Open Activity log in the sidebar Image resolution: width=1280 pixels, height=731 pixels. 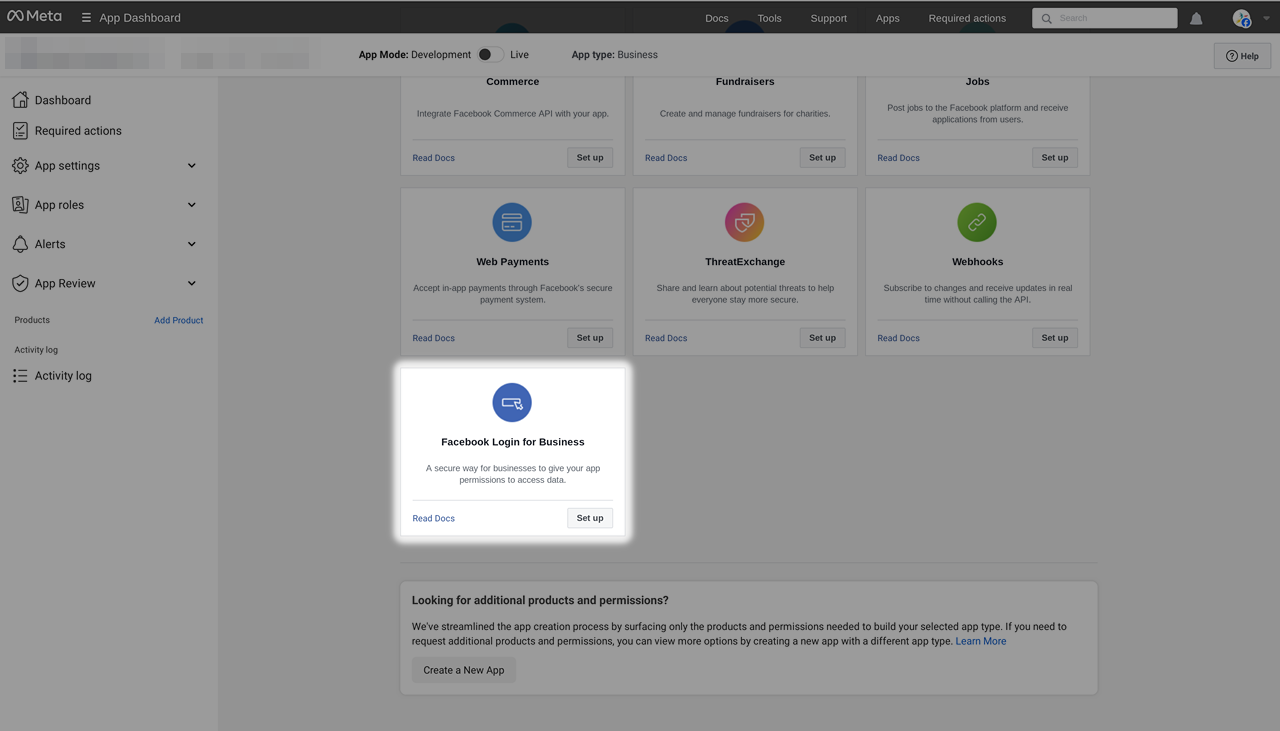point(63,376)
